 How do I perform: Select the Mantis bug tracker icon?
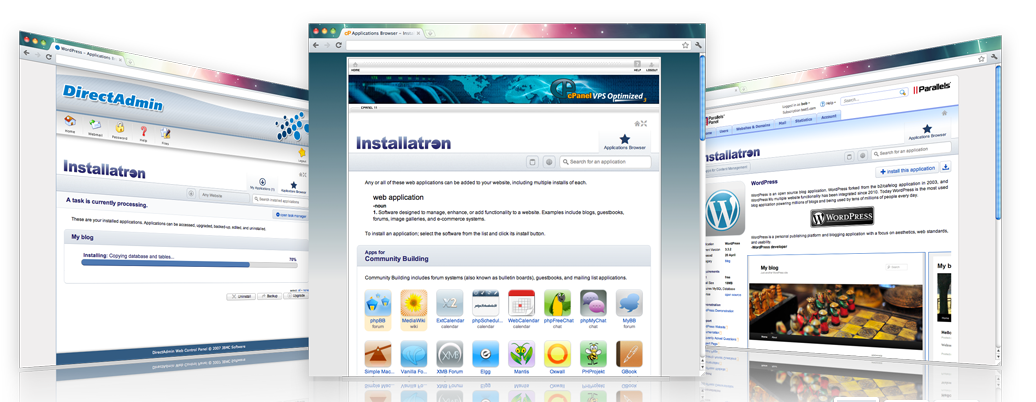point(521,356)
